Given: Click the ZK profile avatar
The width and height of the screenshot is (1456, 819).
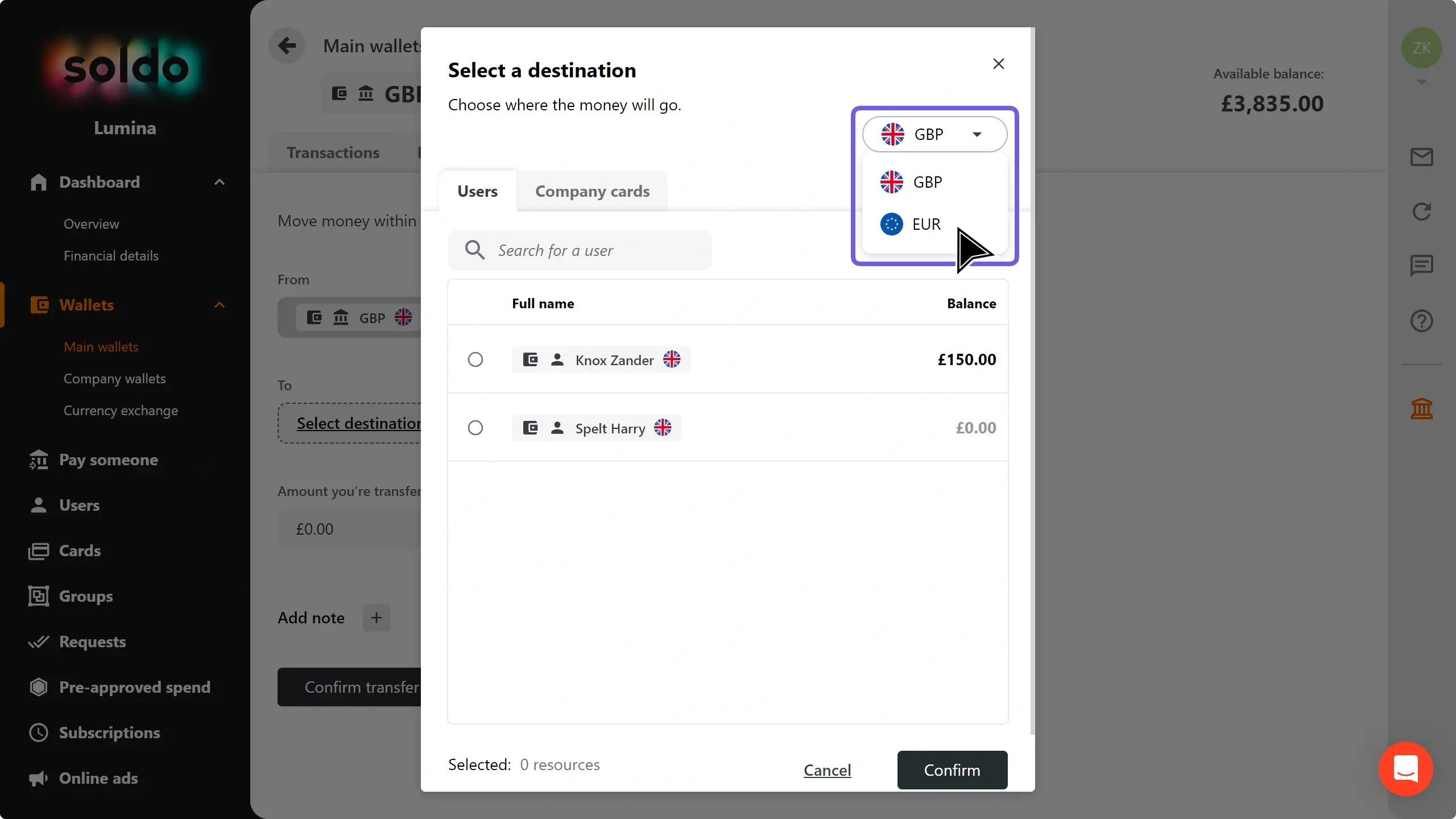Looking at the screenshot, I should 1421,48.
